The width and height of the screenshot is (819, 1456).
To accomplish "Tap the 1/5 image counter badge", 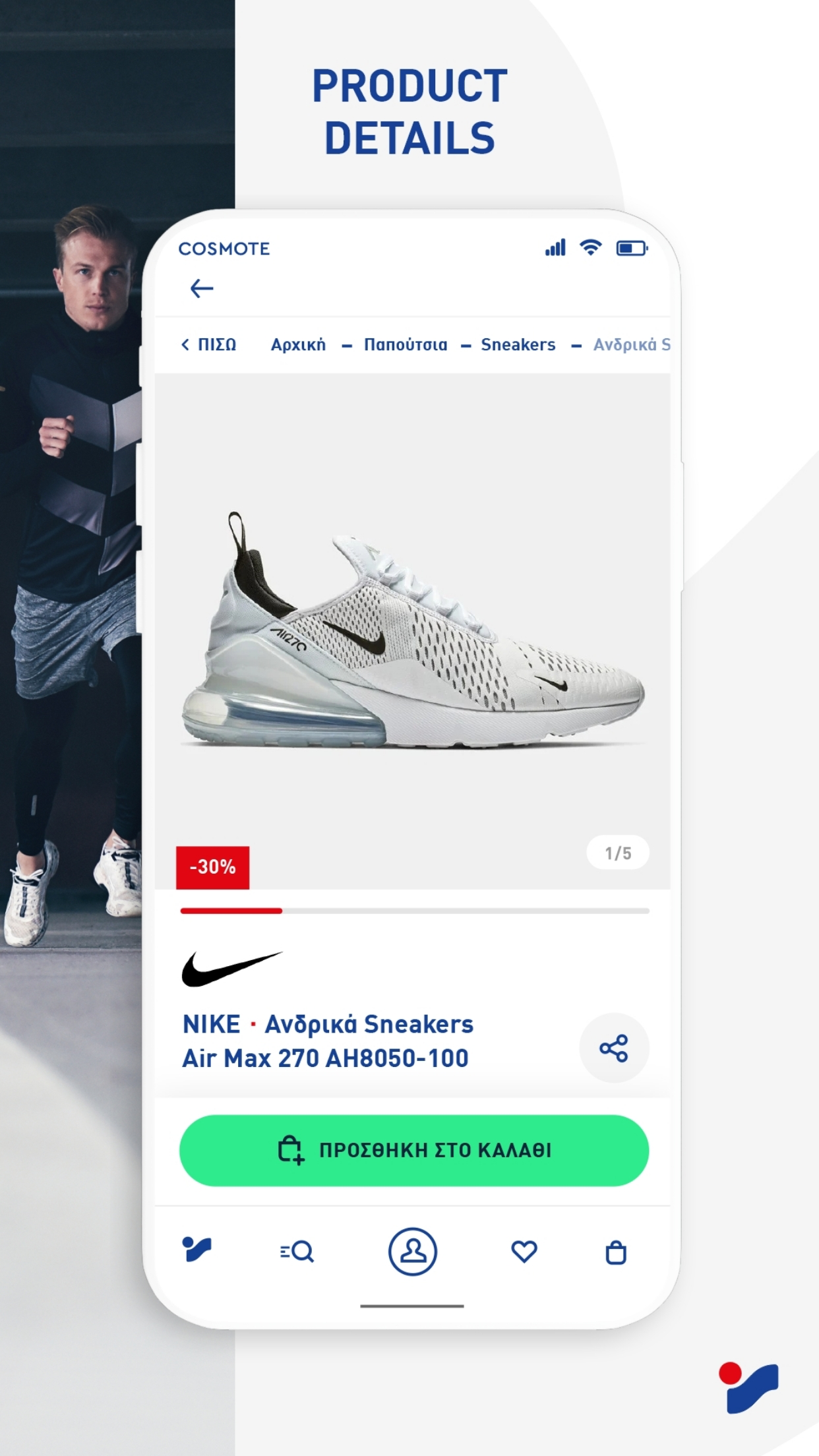I will click(x=618, y=853).
